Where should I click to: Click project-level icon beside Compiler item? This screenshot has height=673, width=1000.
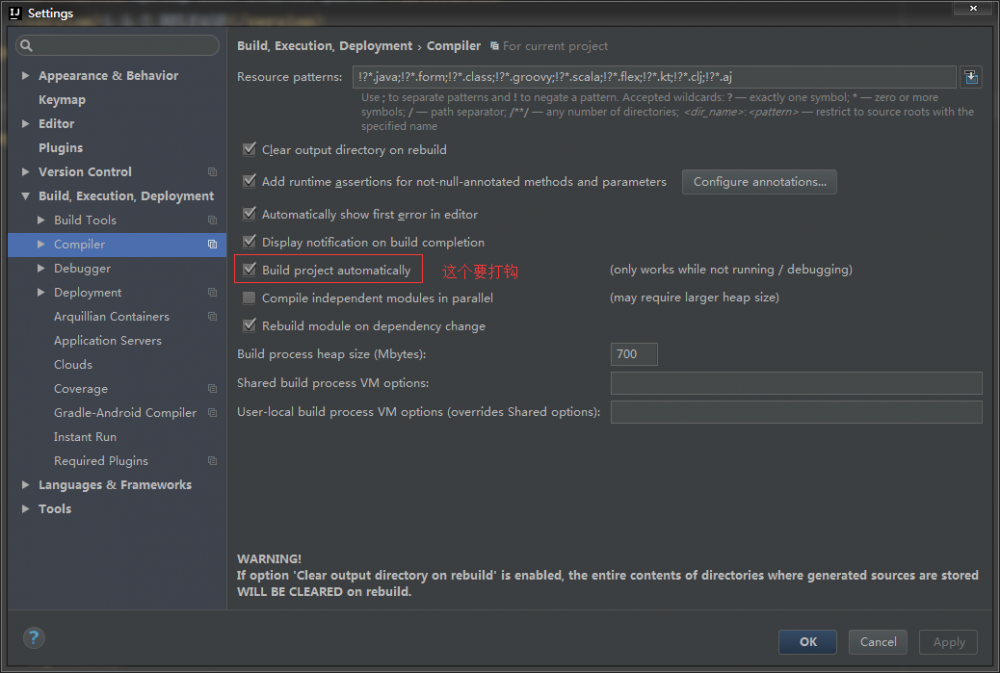point(212,244)
